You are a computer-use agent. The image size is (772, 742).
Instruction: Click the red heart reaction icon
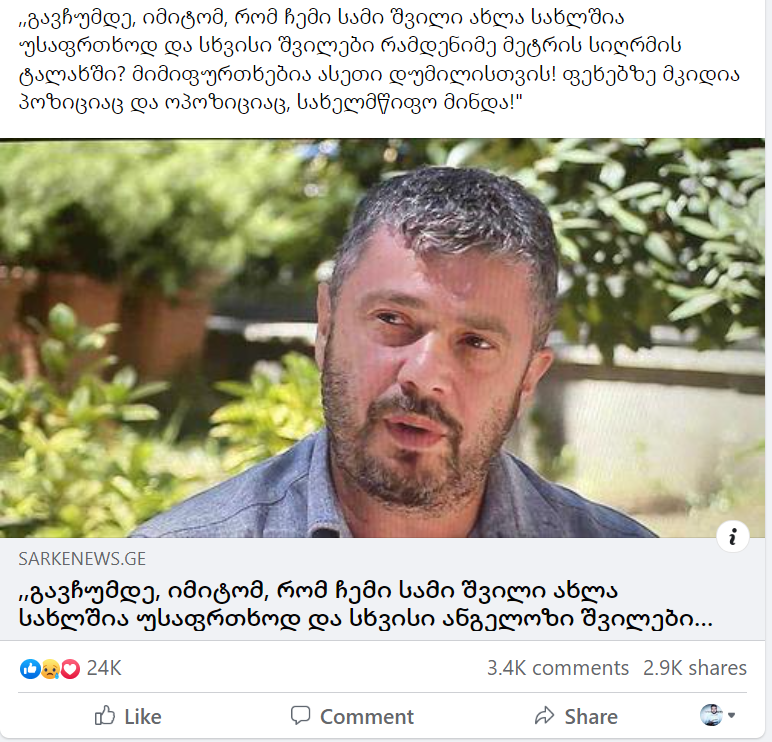pyautogui.click(x=70, y=669)
